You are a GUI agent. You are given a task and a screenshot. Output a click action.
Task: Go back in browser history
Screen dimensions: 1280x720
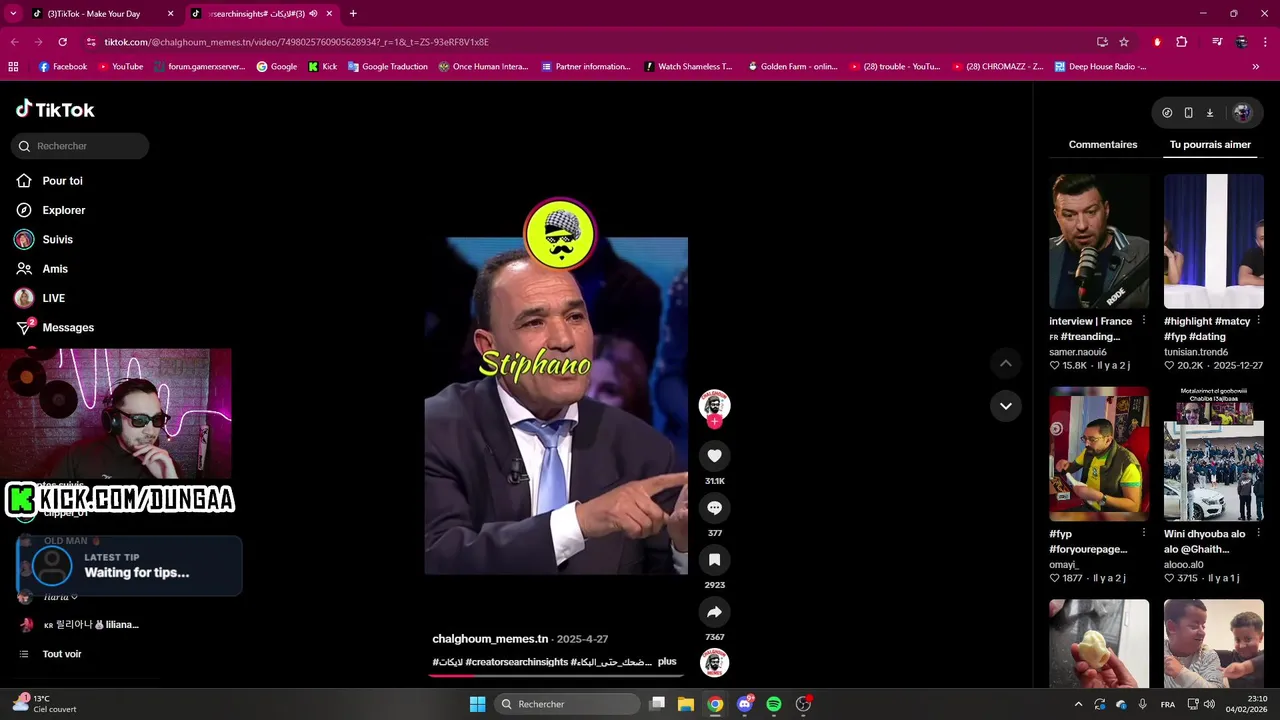[x=14, y=42]
